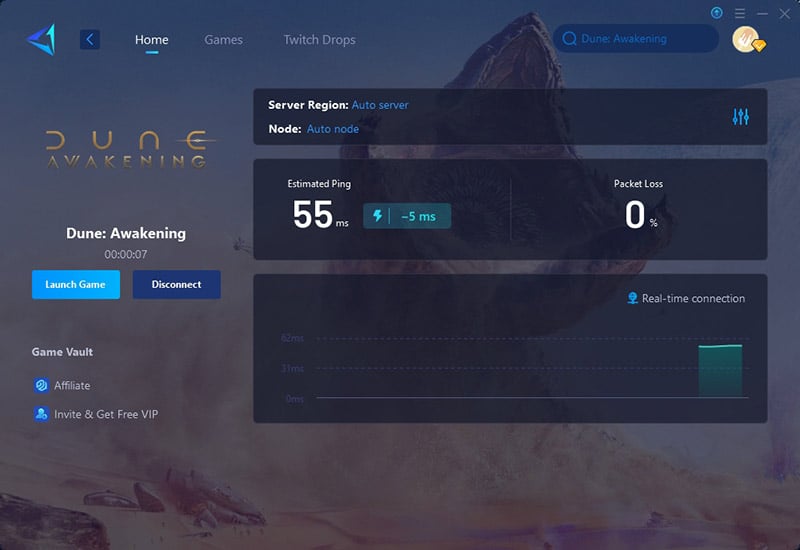Open server settings sliders icon
This screenshot has height=550, width=800.
[x=740, y=117]
